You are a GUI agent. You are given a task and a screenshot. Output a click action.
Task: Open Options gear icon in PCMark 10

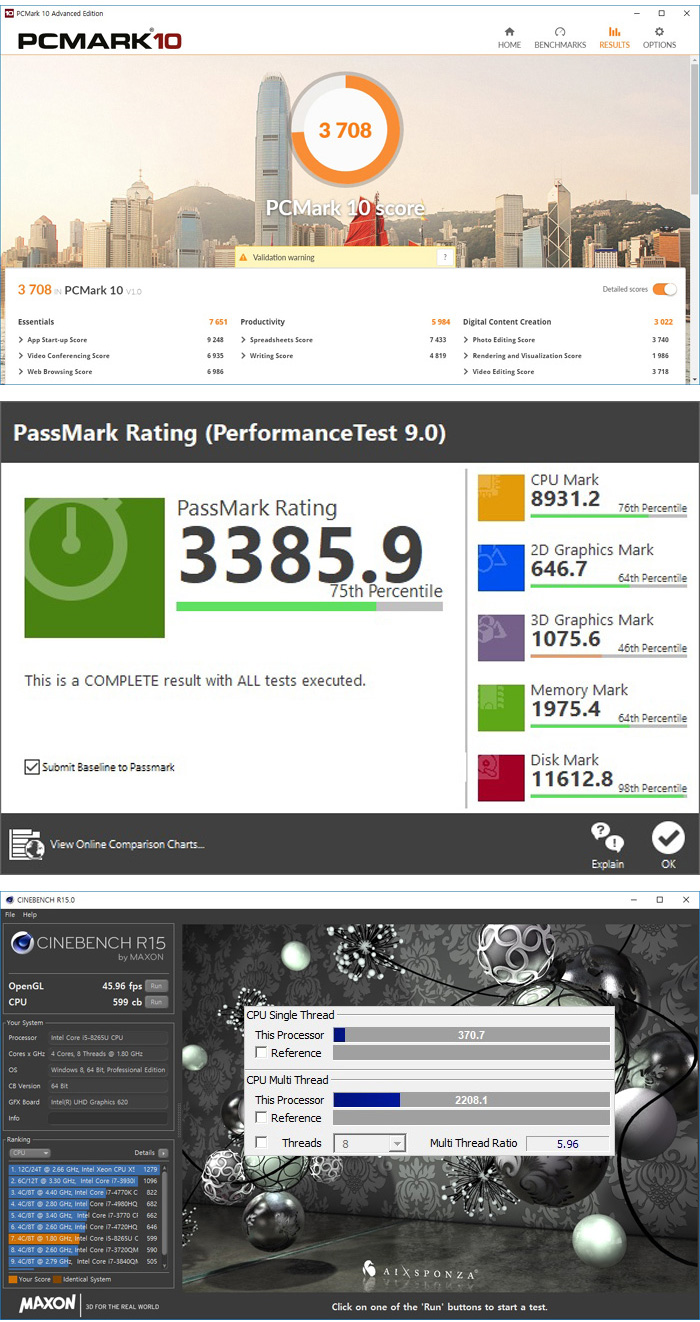659,32
